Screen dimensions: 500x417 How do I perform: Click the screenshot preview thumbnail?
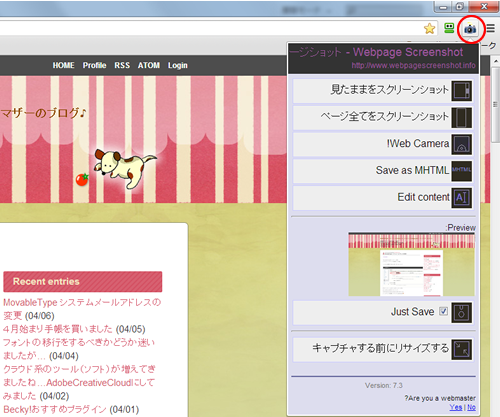point(411,264)
